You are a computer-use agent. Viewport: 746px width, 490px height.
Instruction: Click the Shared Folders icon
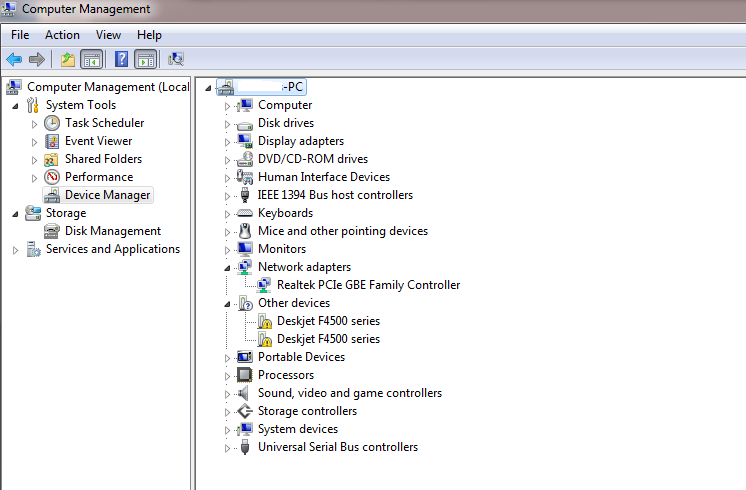coord(51,159)
